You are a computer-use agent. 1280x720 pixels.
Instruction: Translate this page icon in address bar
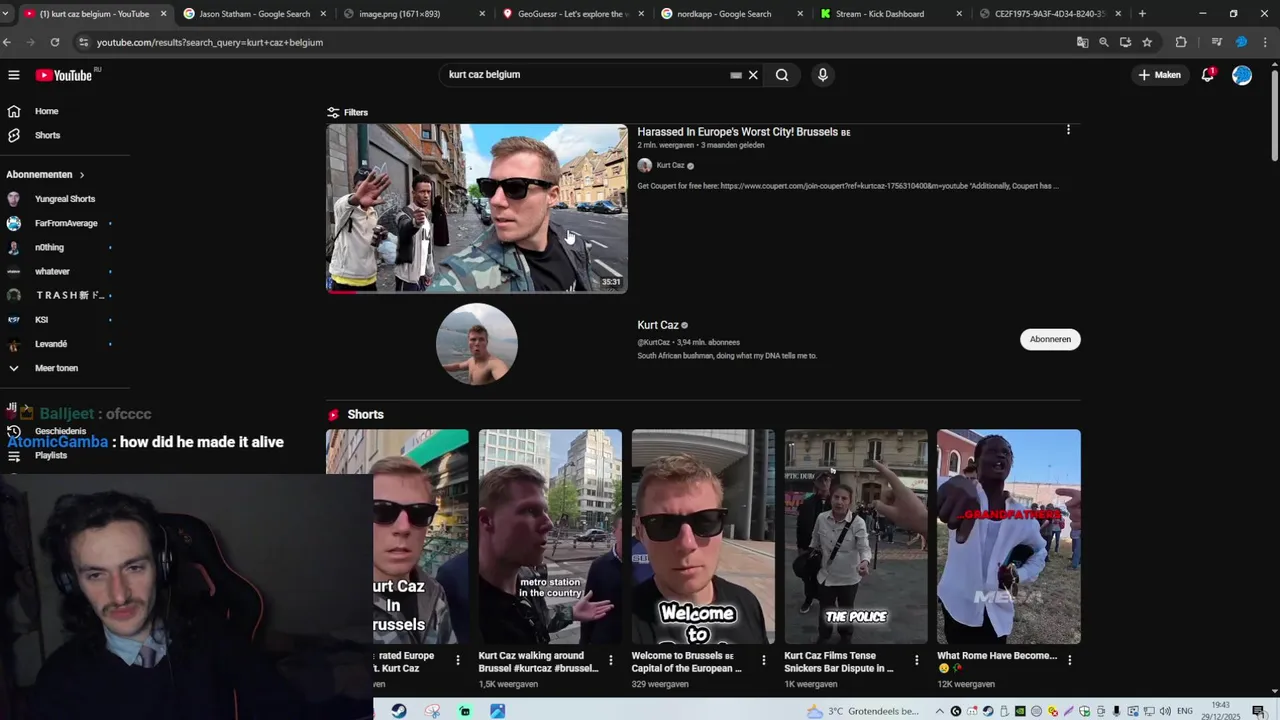coord(1082,42)
